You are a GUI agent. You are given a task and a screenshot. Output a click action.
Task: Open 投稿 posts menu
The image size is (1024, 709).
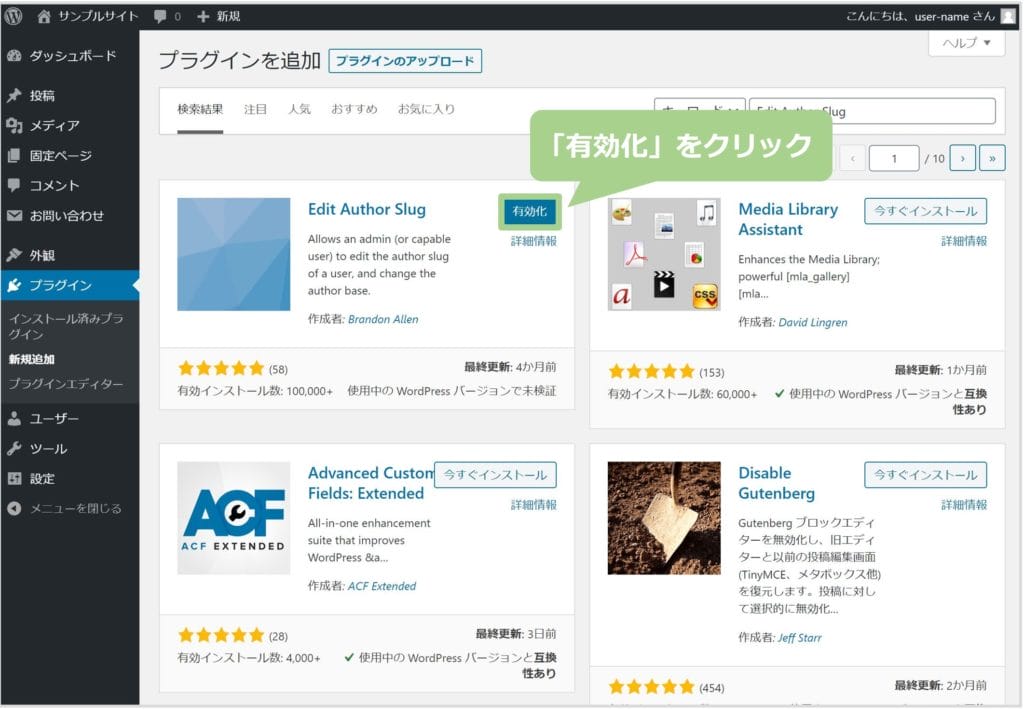(69, 96)
